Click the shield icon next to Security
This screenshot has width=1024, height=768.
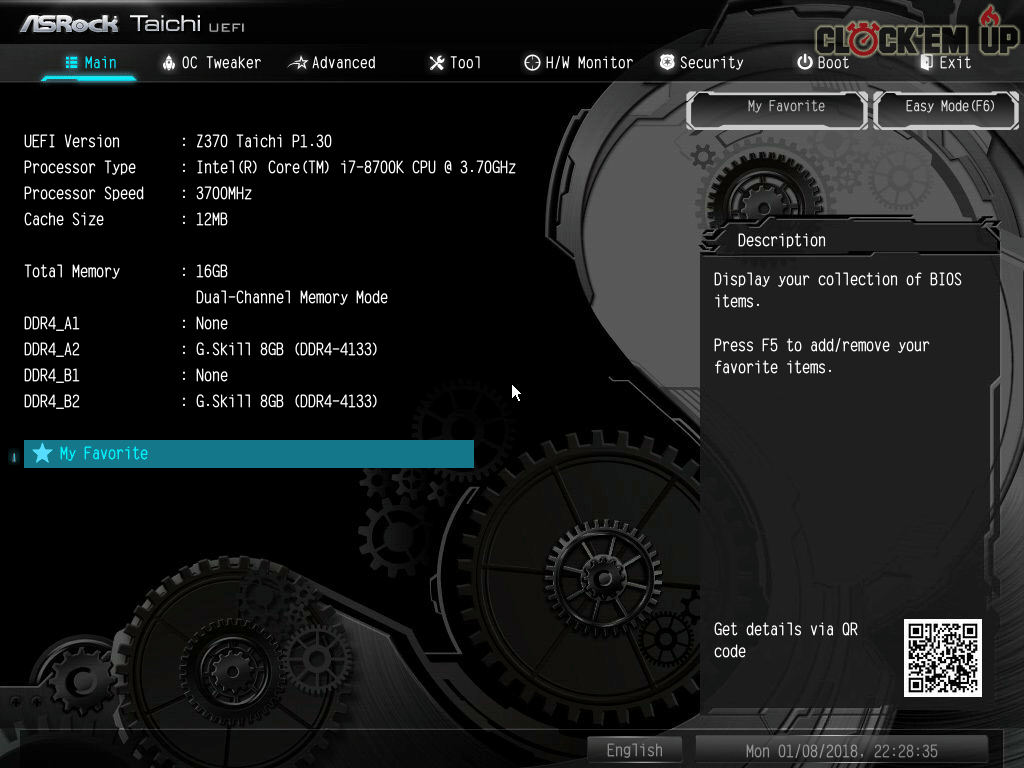667,63
